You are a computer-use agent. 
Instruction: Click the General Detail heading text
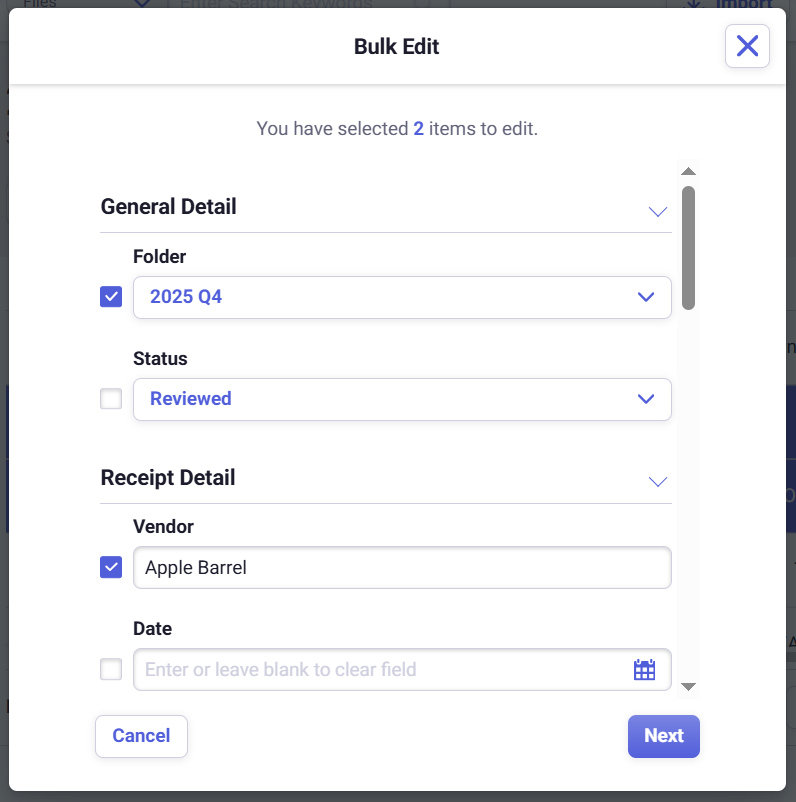pyautogui.click(x=169, y=207)
